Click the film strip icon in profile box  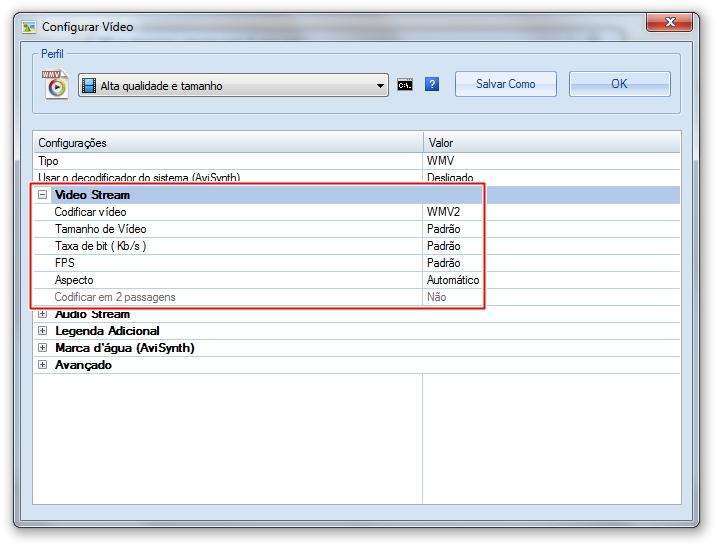[x=88, y=86]
